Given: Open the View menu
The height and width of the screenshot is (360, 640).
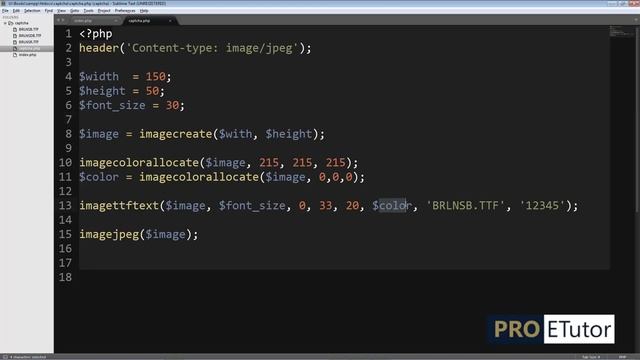Looking at the screenshot, I should 61,11.
